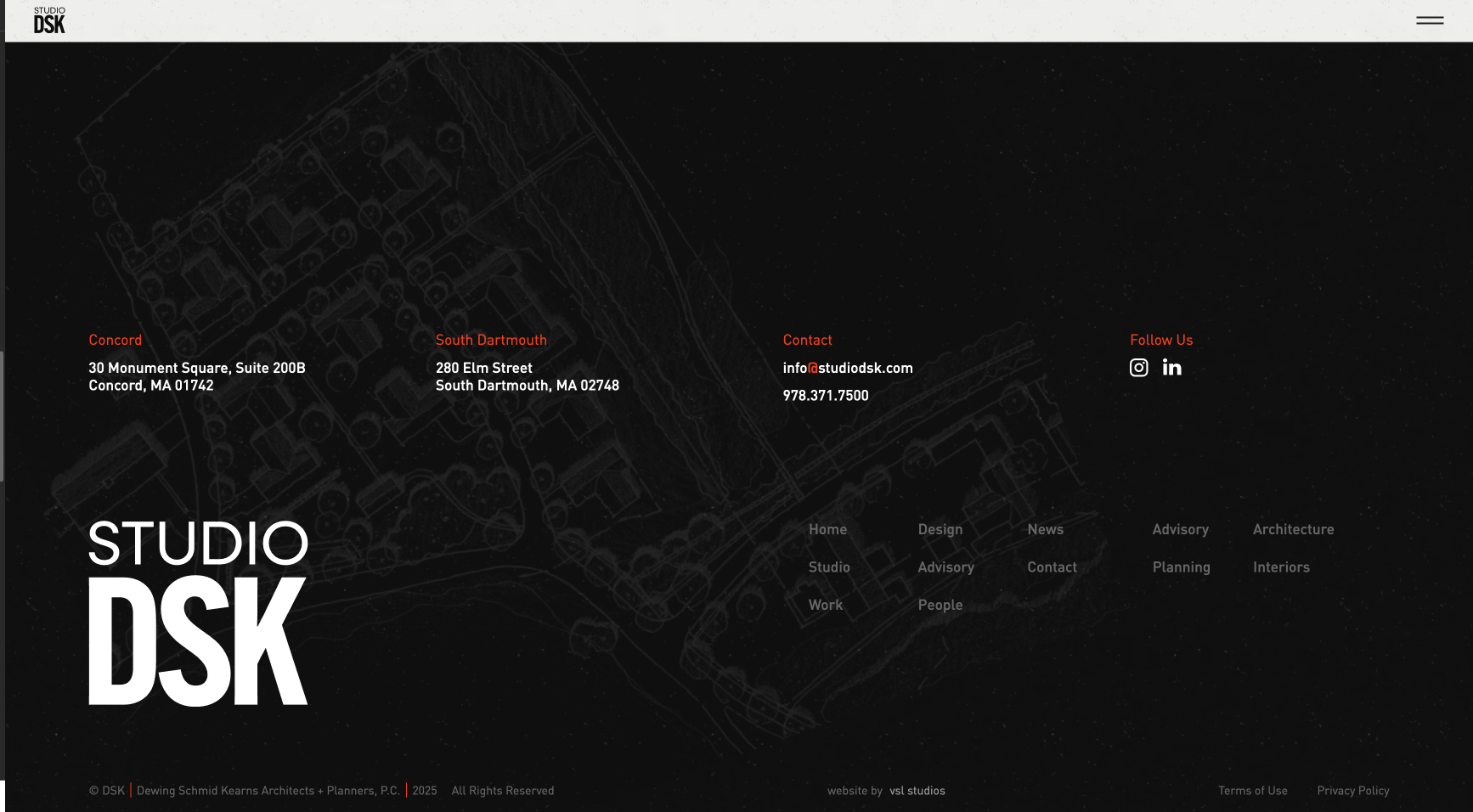This screenshot has width=1473, height=812.
Task: Open Terms of Use link
Action: (x=1252, y=791)
